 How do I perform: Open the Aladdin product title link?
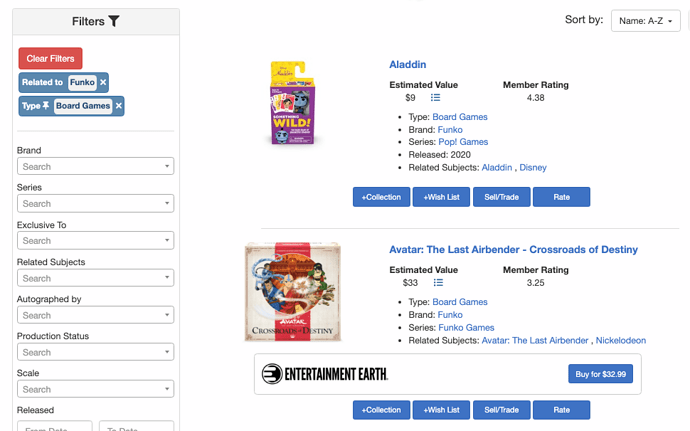408,65
